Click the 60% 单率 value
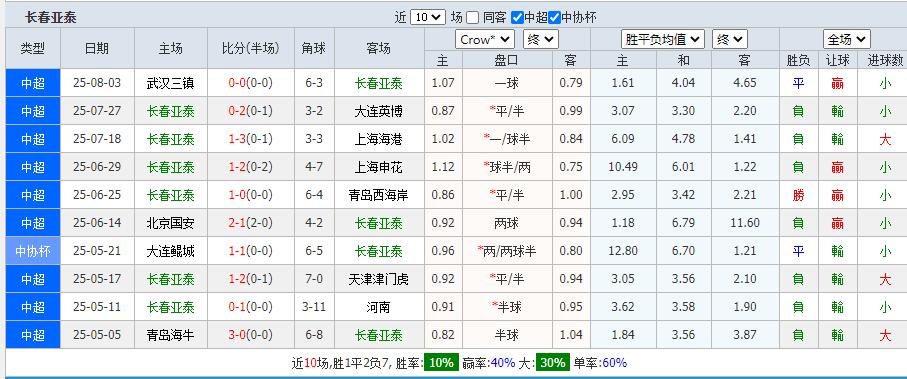 (614, 363)
